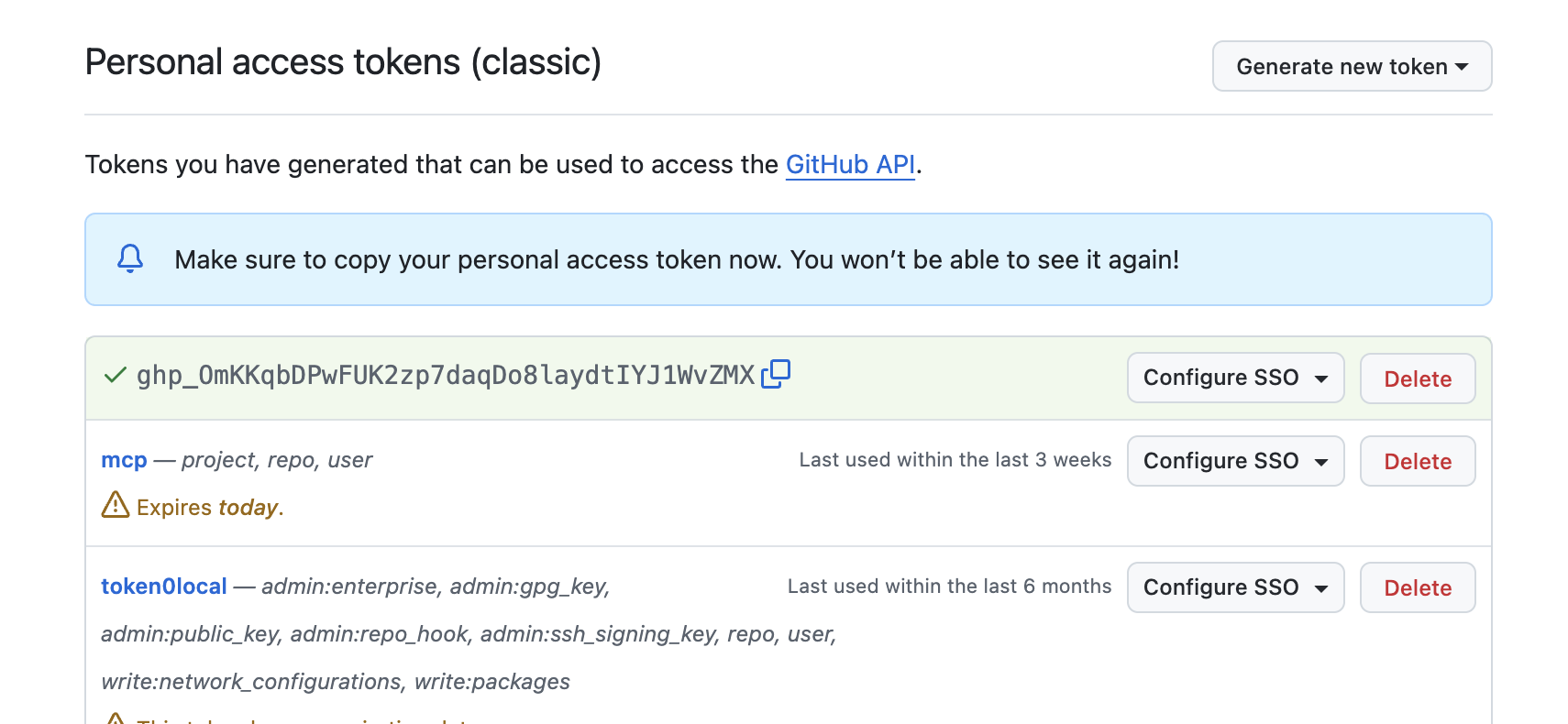Click the Generate new token button
The image size is (1568, 724).
(1352, 66)
